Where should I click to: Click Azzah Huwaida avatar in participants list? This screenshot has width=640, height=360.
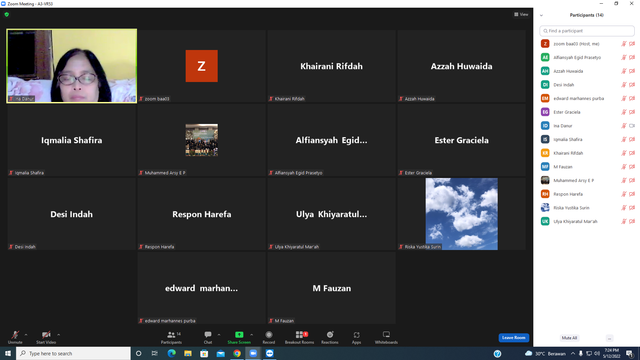[x=545, y=71]
